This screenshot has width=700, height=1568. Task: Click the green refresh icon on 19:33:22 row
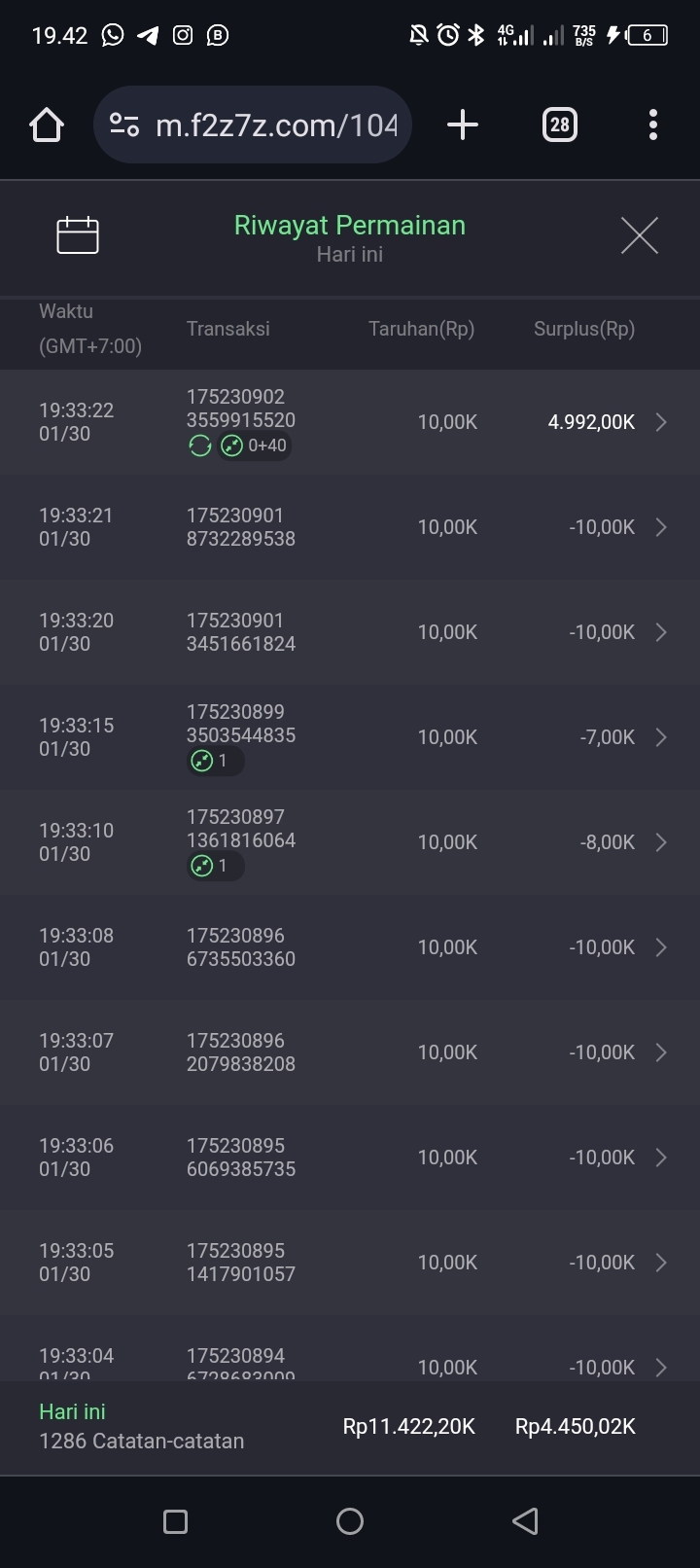(200, 446)
